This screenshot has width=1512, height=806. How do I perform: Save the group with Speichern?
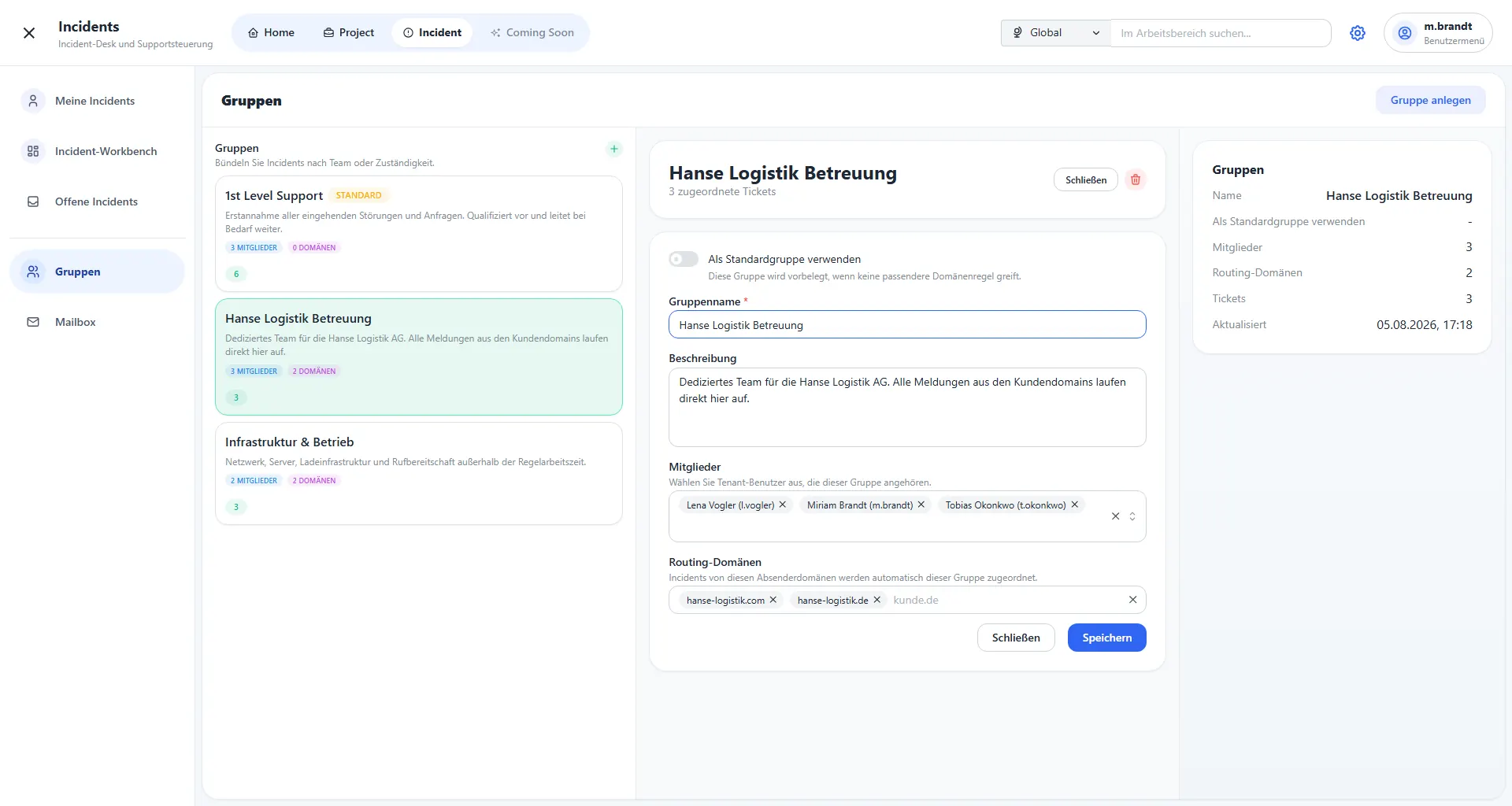click(x=1106, y=638)
